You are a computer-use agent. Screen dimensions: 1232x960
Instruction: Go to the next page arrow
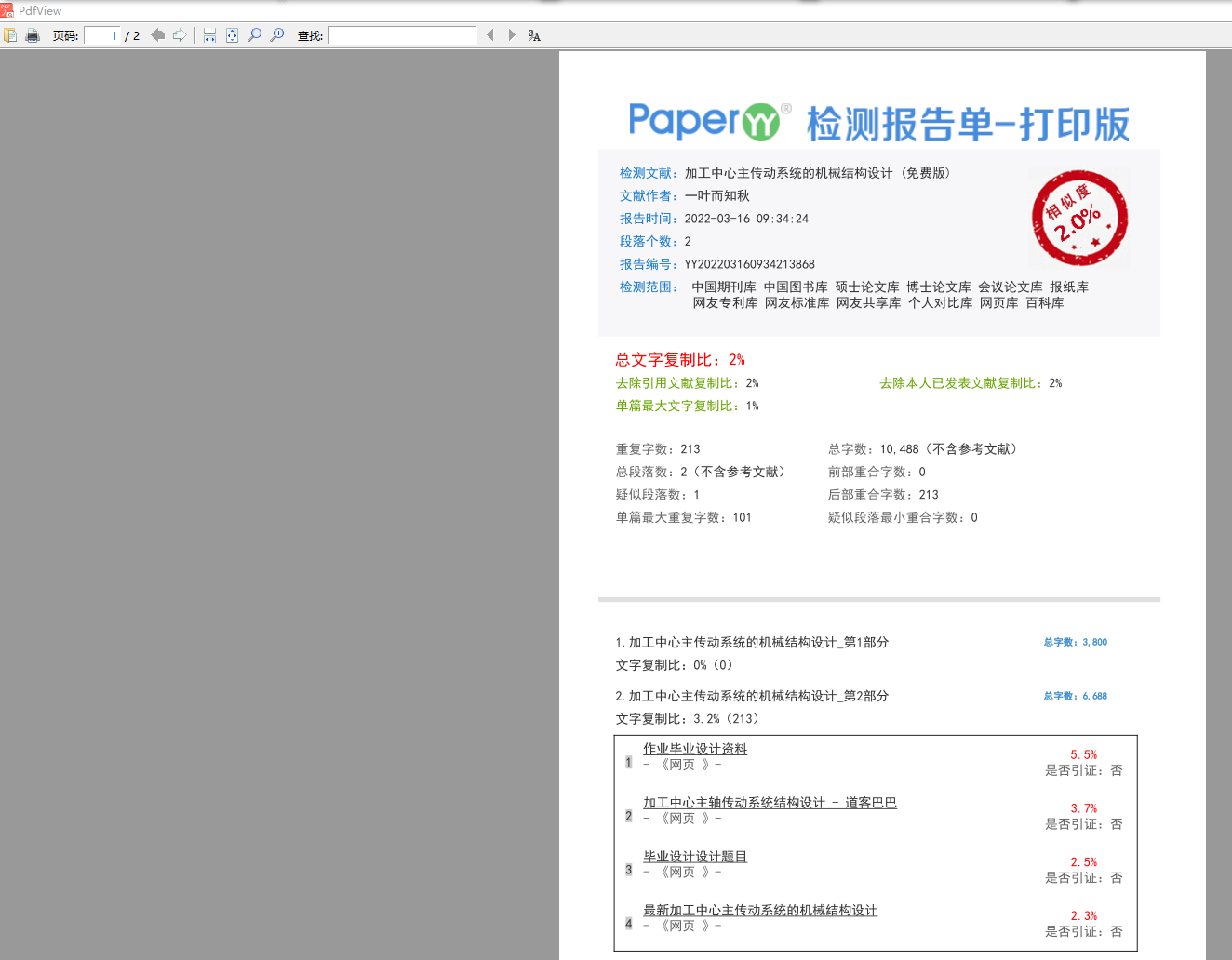(x=180, y=35)
